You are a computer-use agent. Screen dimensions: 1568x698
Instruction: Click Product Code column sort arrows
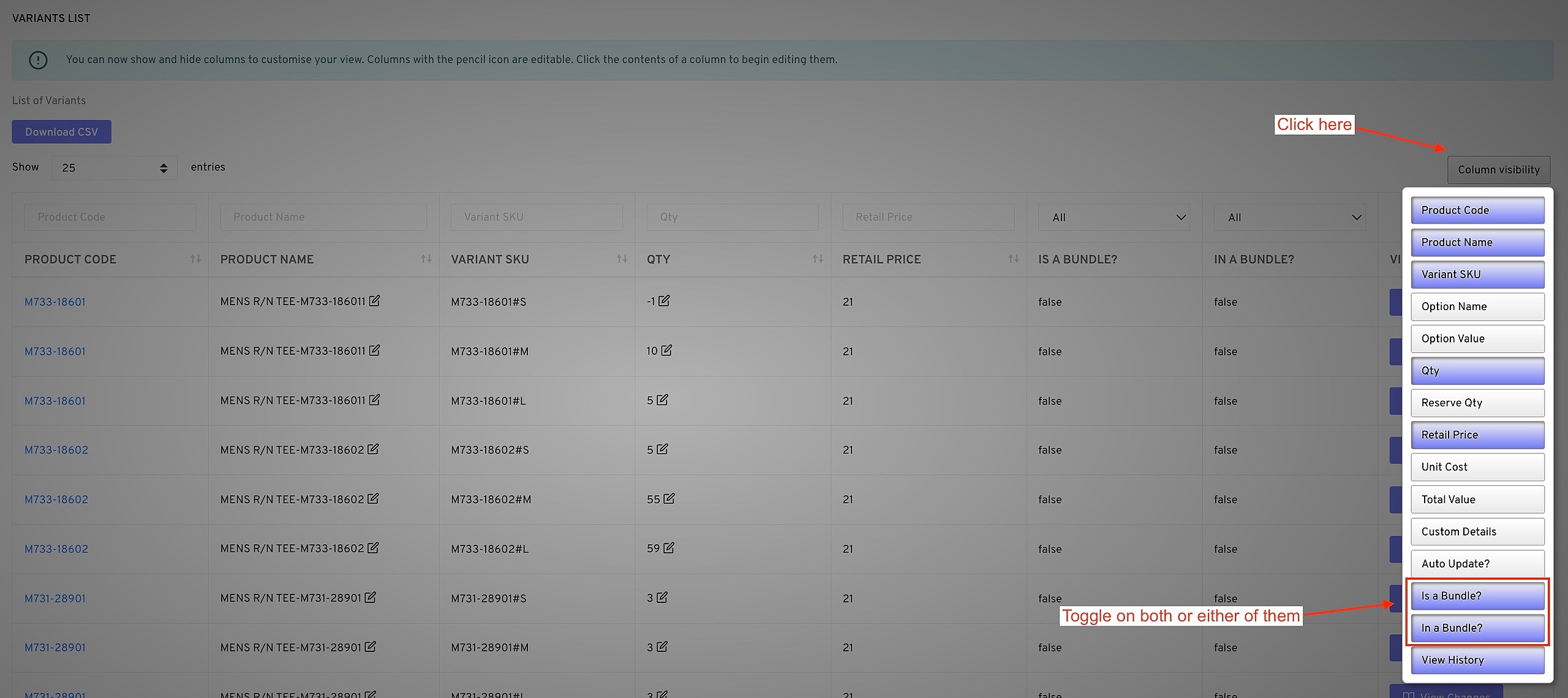[x=195, y=259]
